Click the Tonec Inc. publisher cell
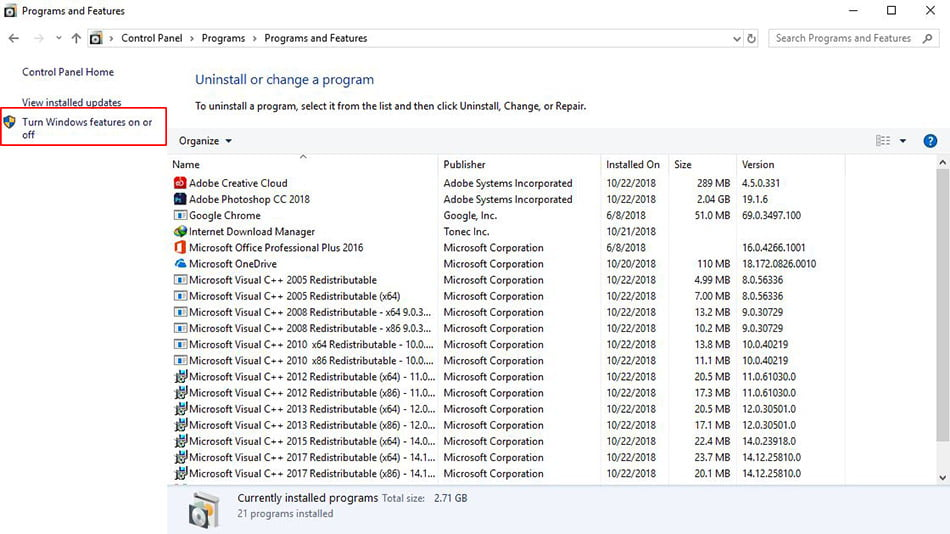 coord(466,232)
